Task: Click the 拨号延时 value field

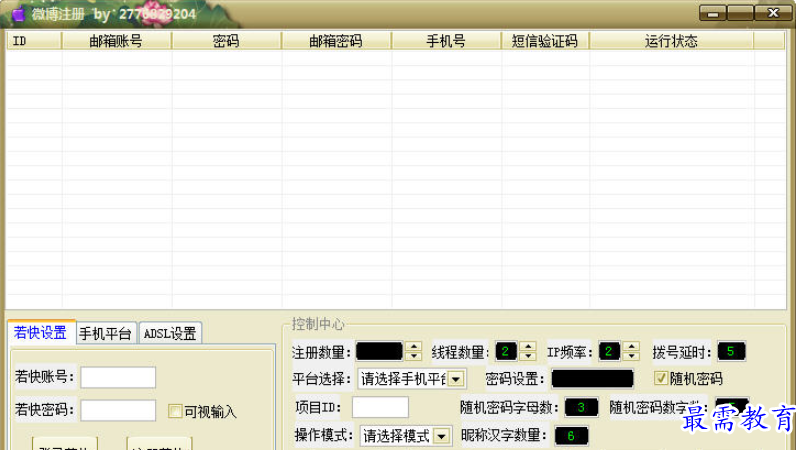Action: (x=731, y=352)
